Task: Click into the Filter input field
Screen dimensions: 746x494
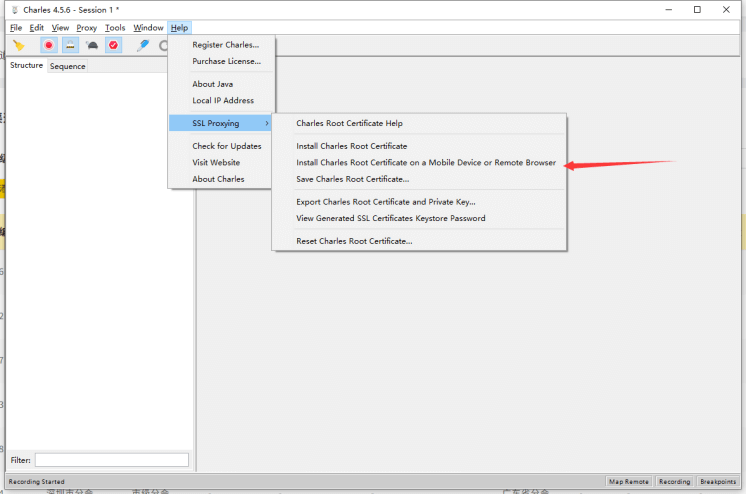Action: pyautogui.click(x=112, y=460)
